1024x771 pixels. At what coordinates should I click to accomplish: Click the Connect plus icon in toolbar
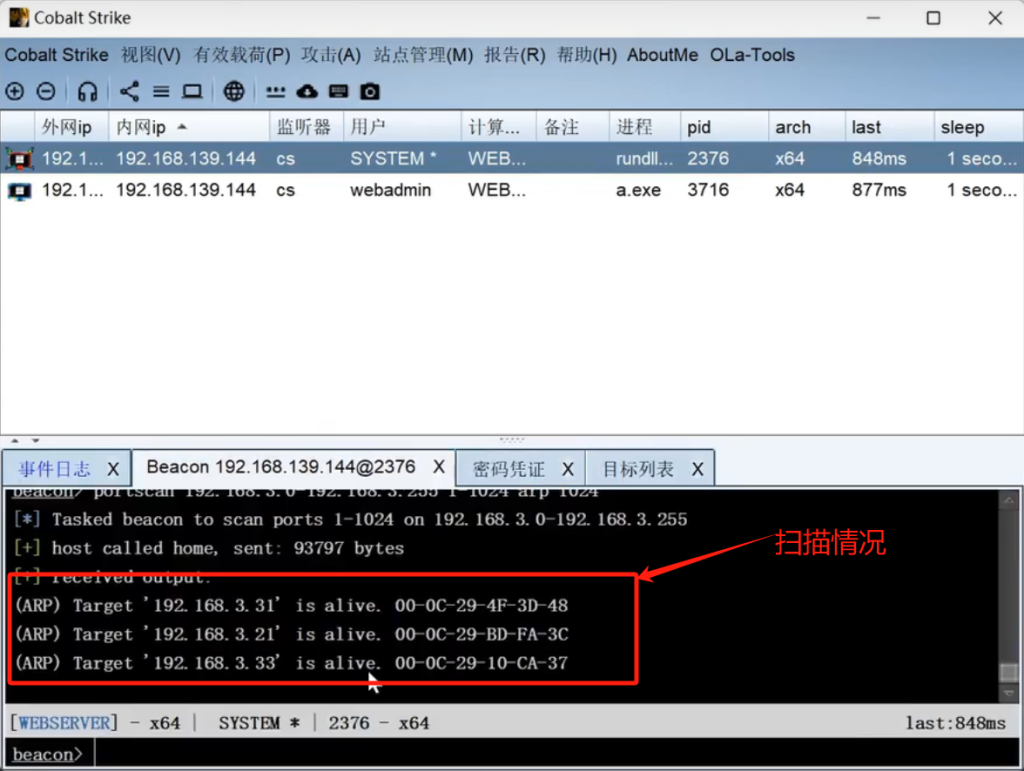[x=14, y=91]
